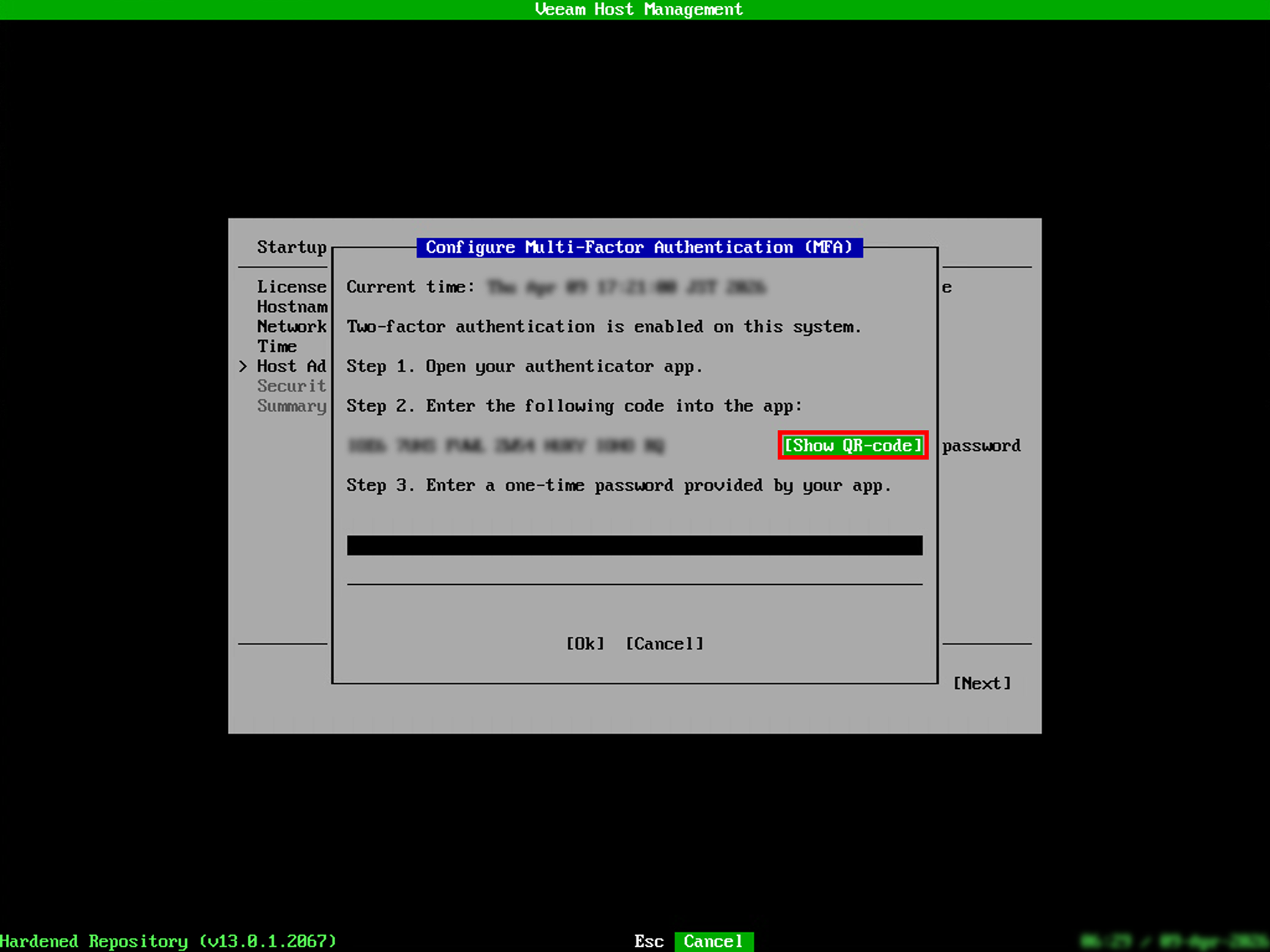The image size is (1270, 952).
Task: Click the Show QR-code button
Action: [x=852, y=446]
